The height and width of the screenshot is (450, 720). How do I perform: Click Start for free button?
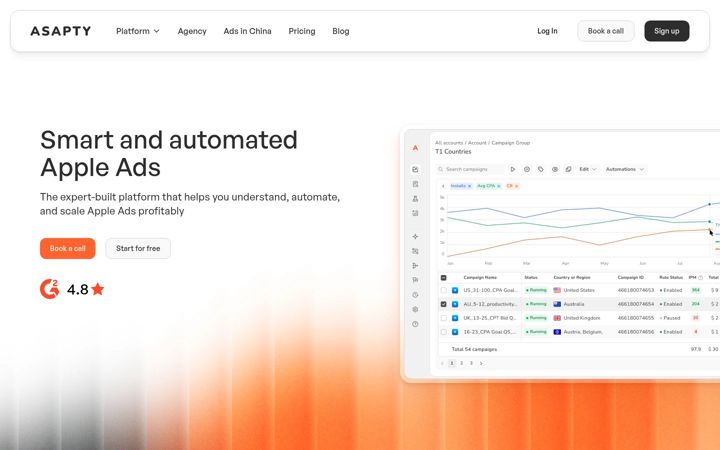pos(138,248)
